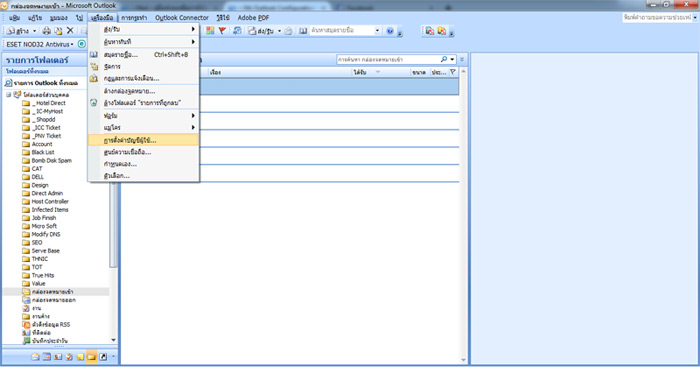Select the Infected Items folder
Screen dimensions: 700x367
[x=50, y=210]
